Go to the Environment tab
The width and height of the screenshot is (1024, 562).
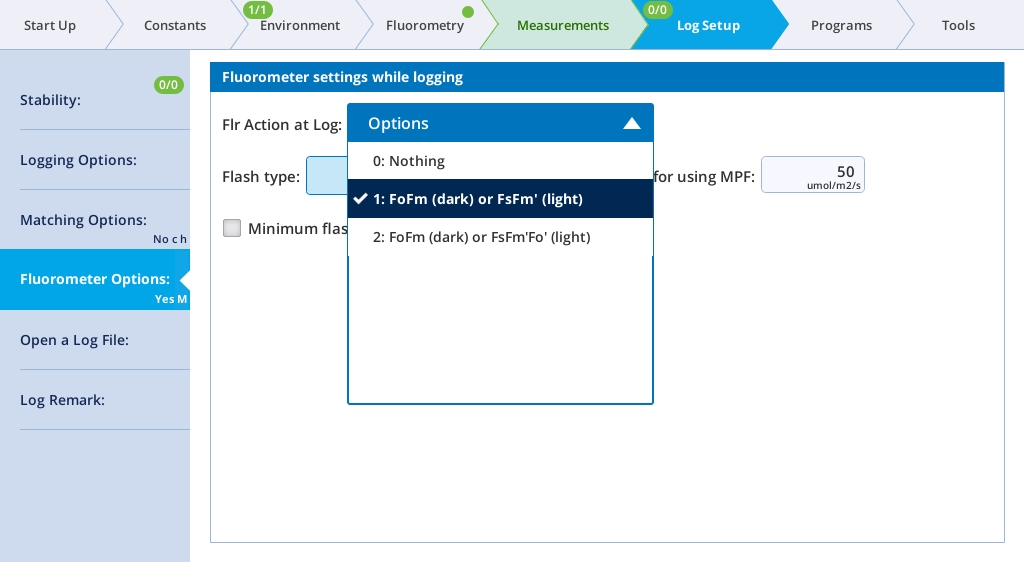300,25
